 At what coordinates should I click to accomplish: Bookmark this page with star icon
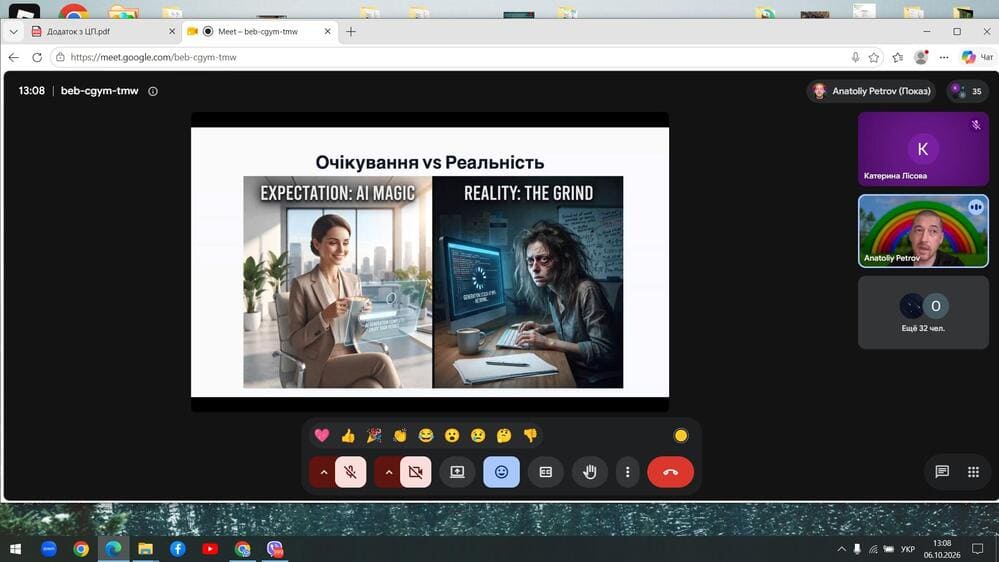pyautogui.click(x=874, y=57)
